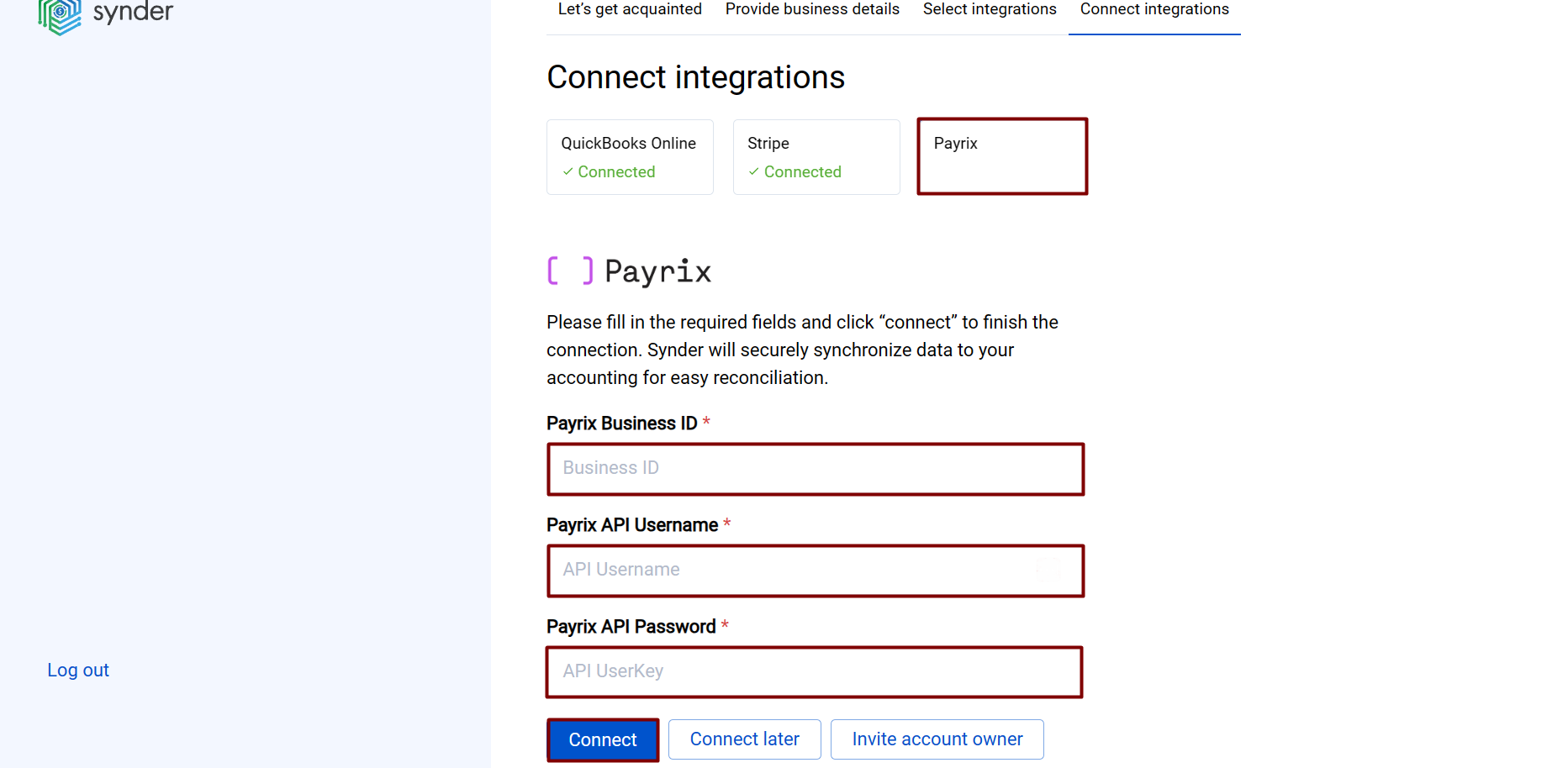Click the green checkmark beside Stripe
The height and width of the screenshot is (768, 1568).
pyautogui.click(x=754, y=171)
